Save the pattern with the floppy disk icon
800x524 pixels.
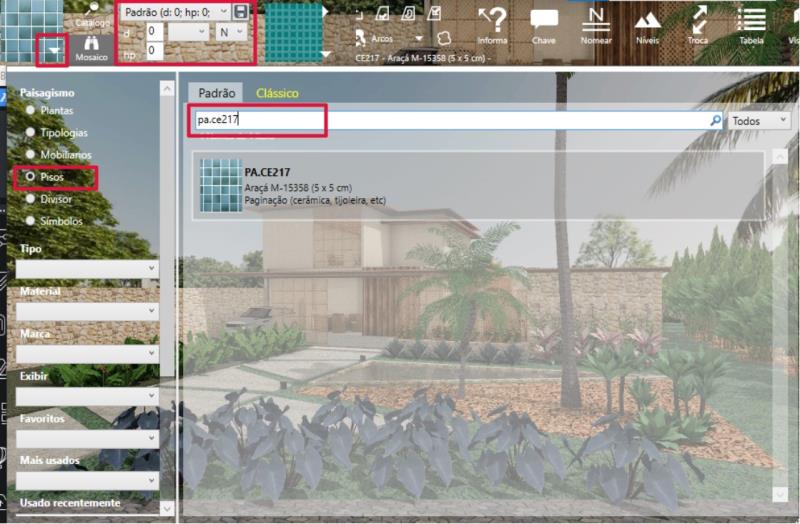(x=241, y=12)
